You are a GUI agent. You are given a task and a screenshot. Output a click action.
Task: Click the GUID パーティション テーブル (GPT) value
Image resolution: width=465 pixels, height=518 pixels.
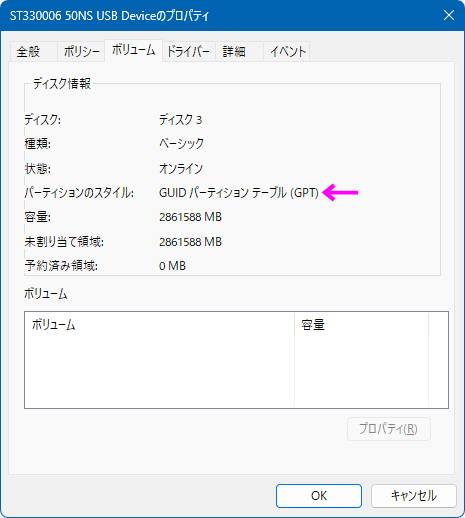tap(239, 193)
